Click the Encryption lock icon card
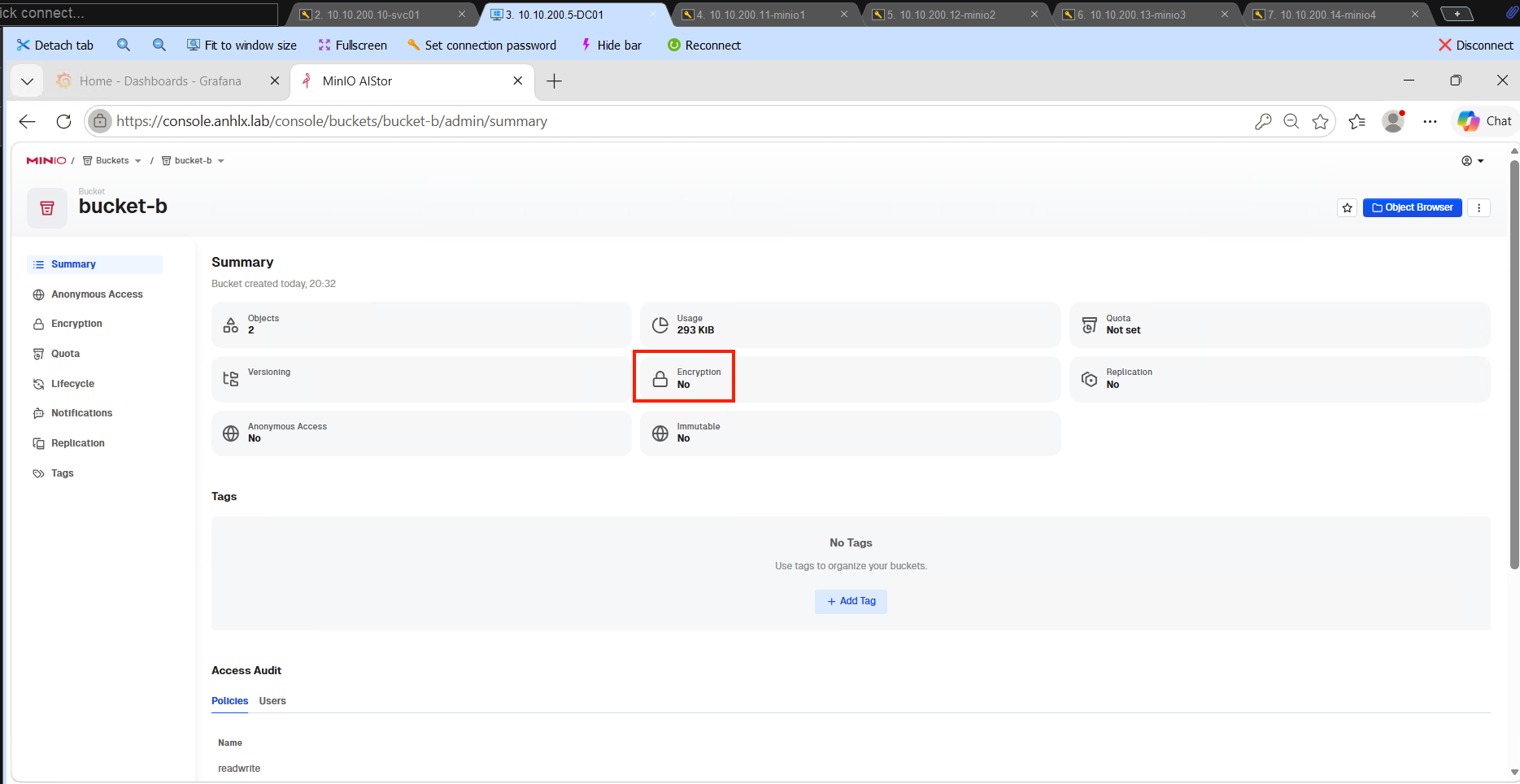 tap(660, 379)
